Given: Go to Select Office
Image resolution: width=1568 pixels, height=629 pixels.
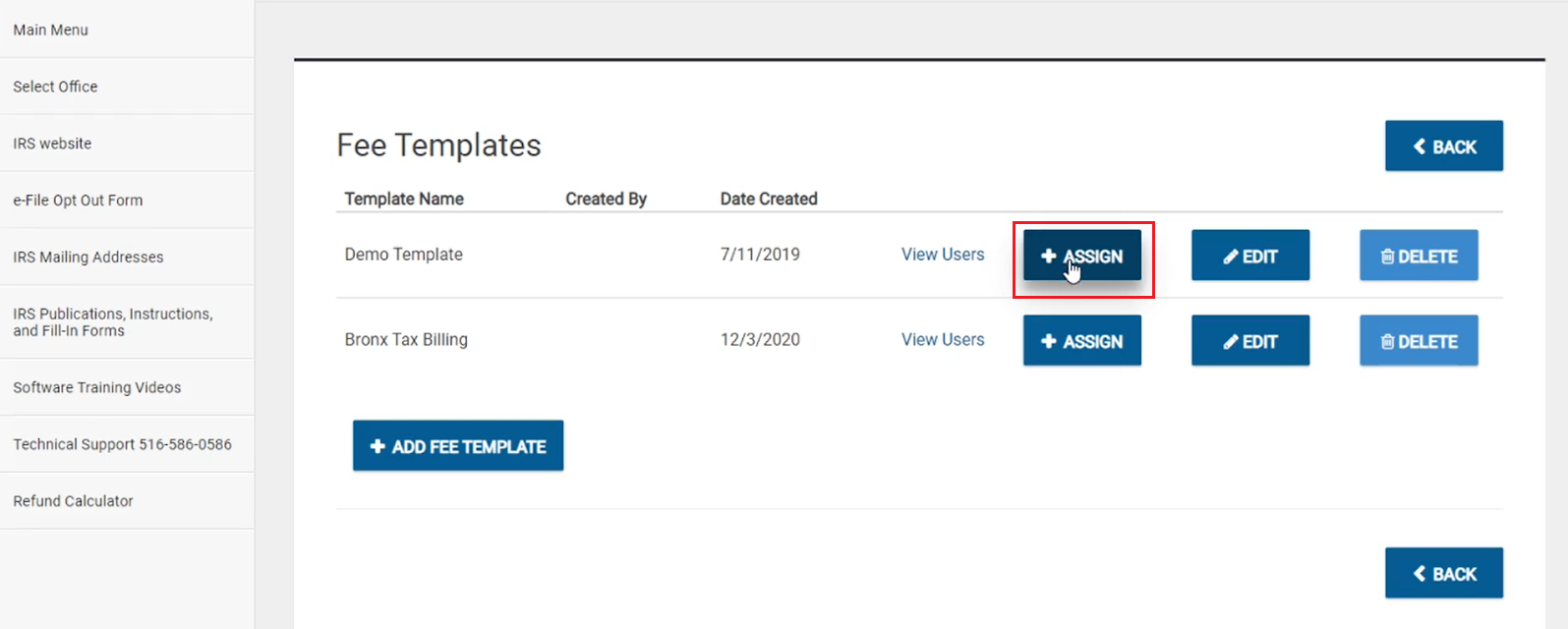Looking at the screenshot, I should [x=55, y=86].
